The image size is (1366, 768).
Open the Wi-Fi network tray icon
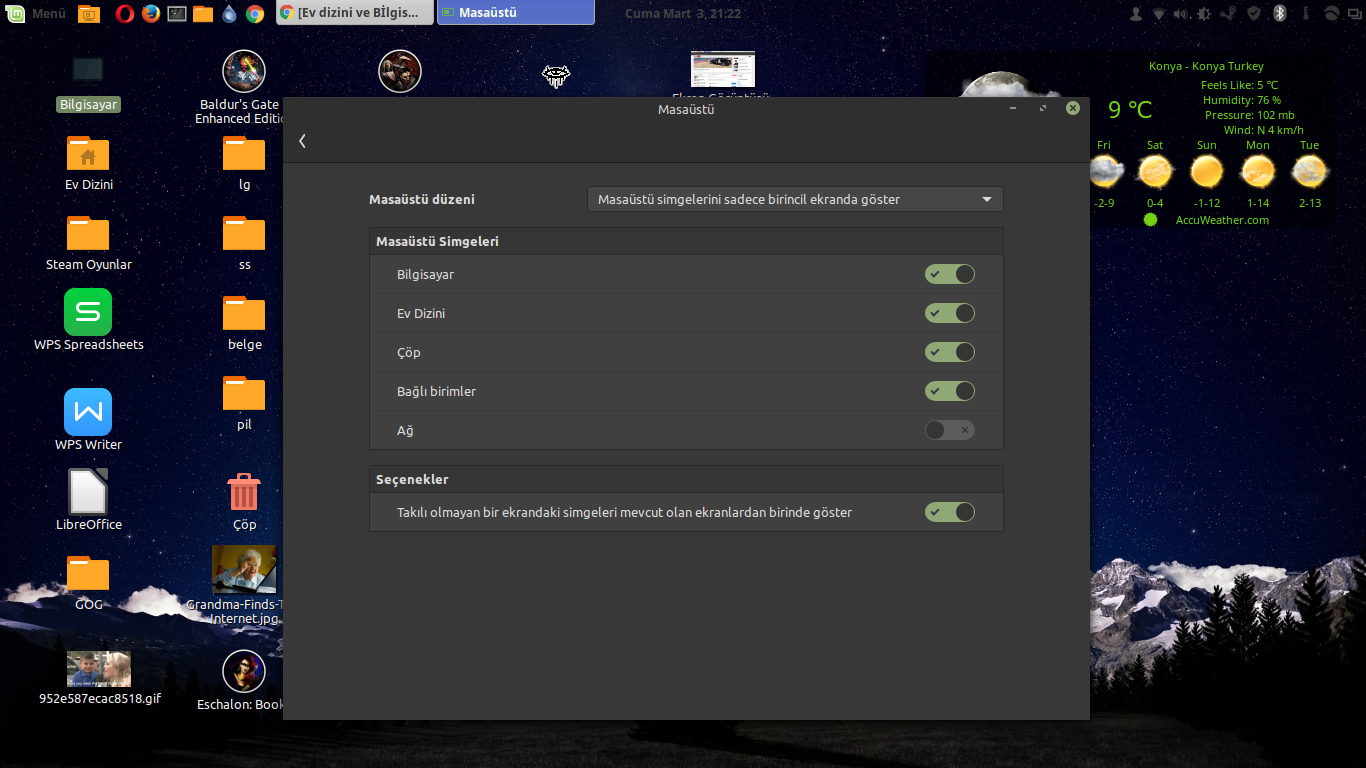[1158, 13]
